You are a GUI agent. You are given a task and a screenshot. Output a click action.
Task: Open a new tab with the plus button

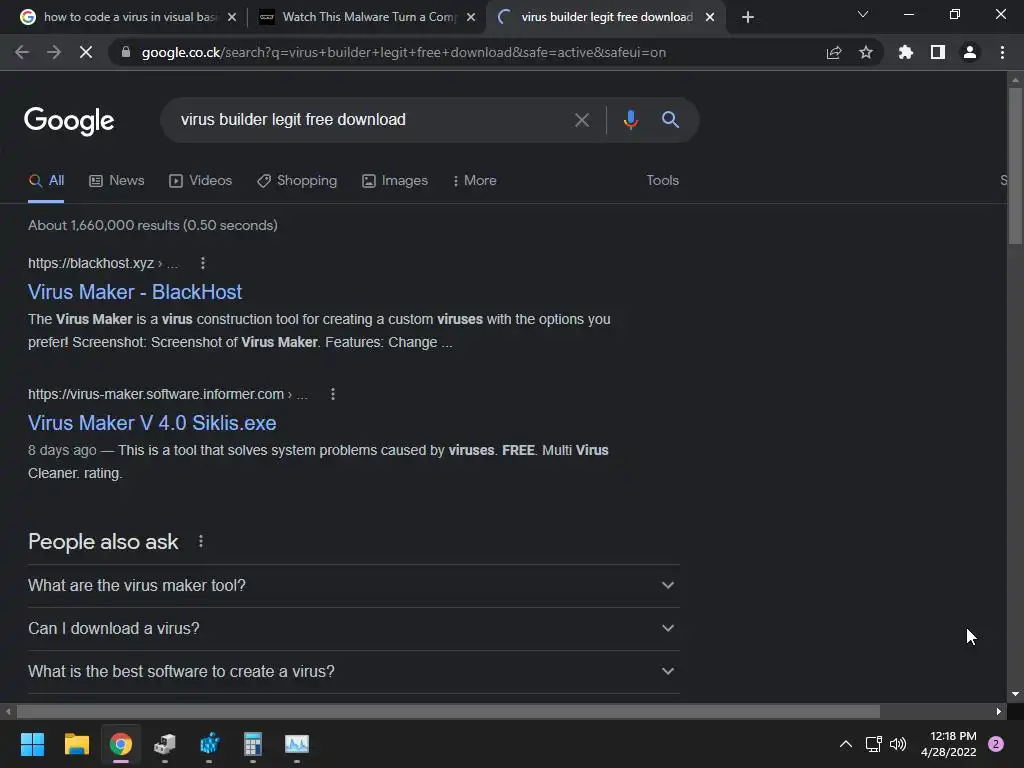(x=748, y=17)
